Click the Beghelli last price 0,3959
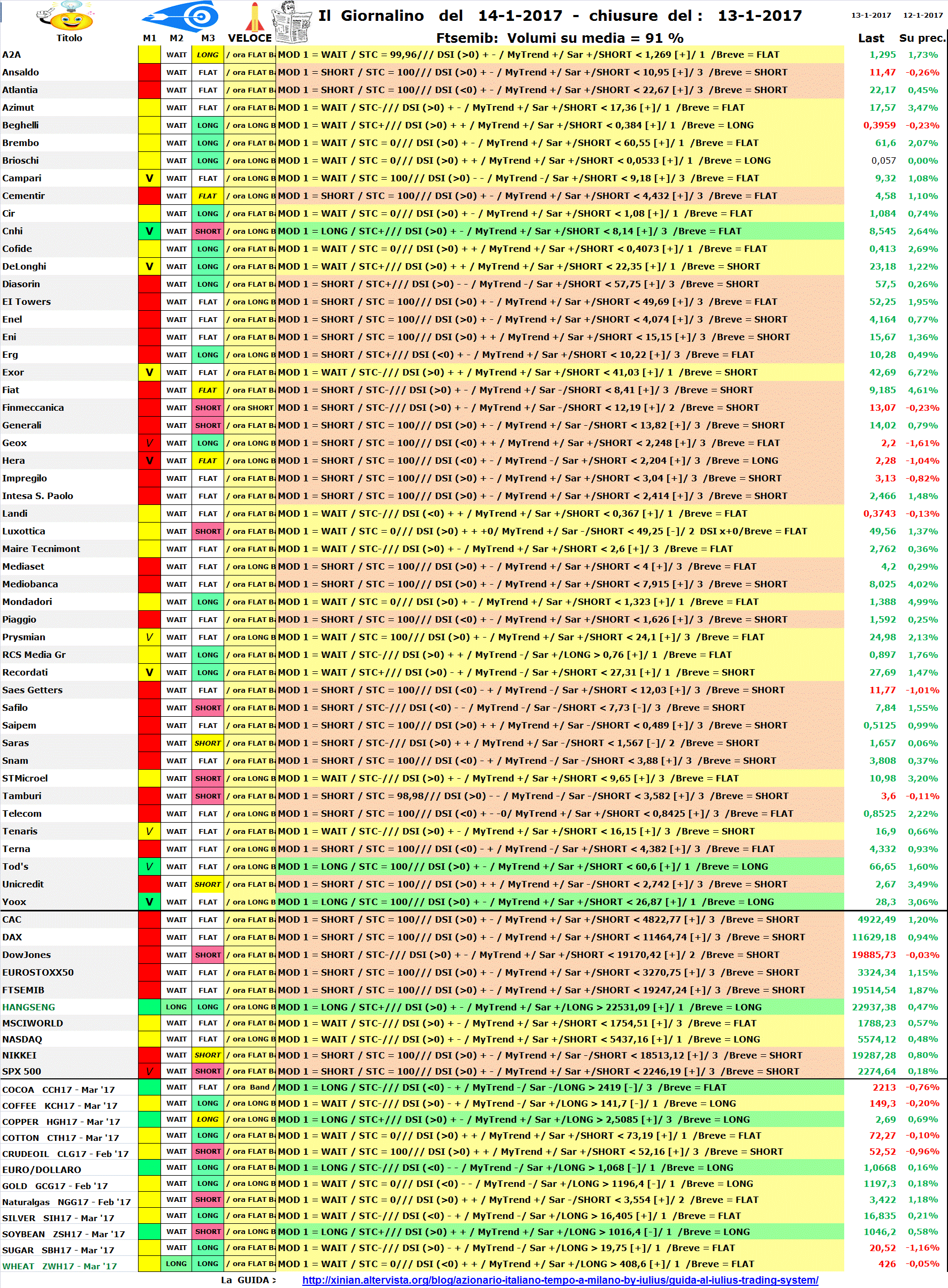The height and width of the screenshot is (1288, 948). coord(880,125)
